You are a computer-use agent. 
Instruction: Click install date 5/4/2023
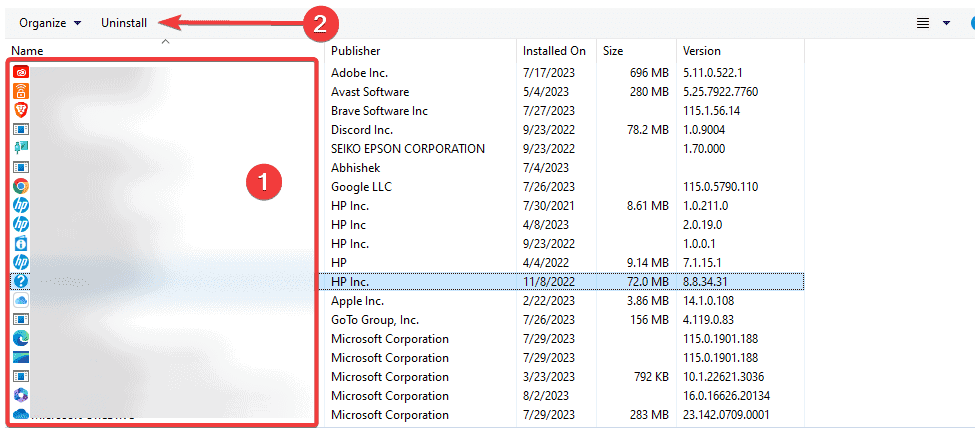545,91
